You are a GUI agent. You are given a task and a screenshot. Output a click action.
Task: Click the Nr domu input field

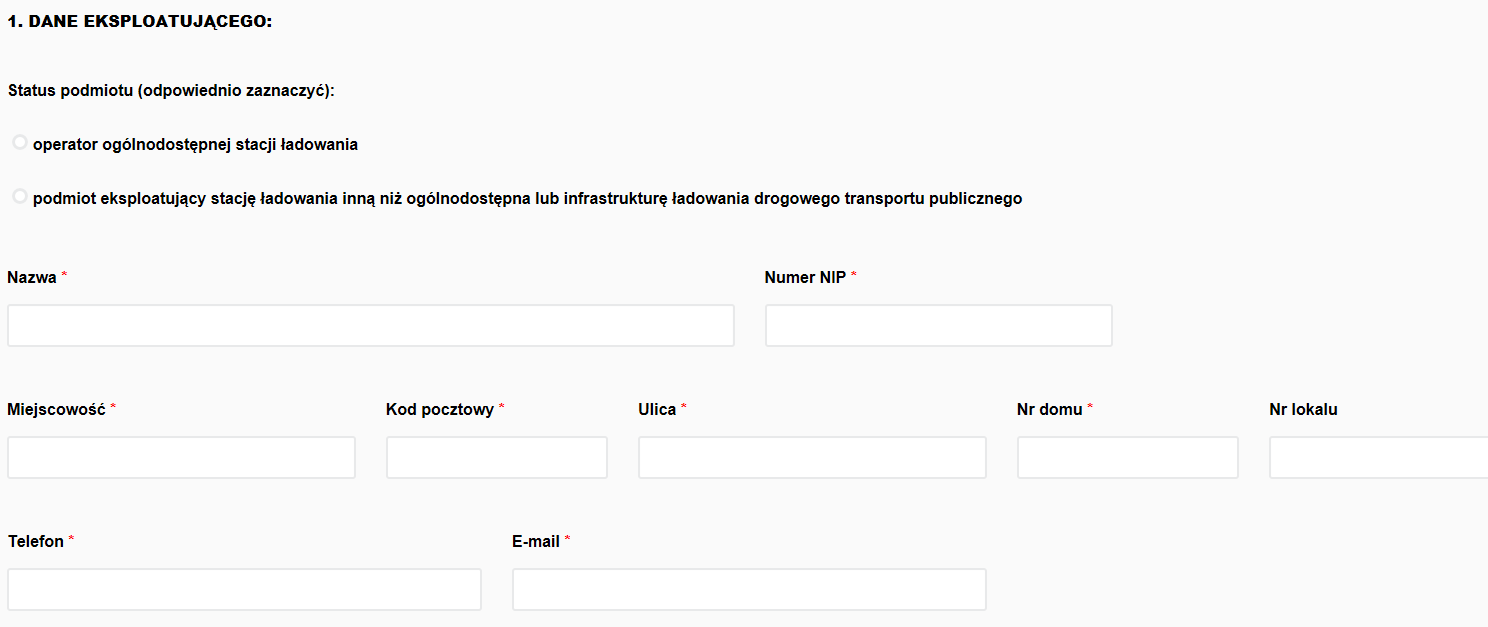(1127, 458)
